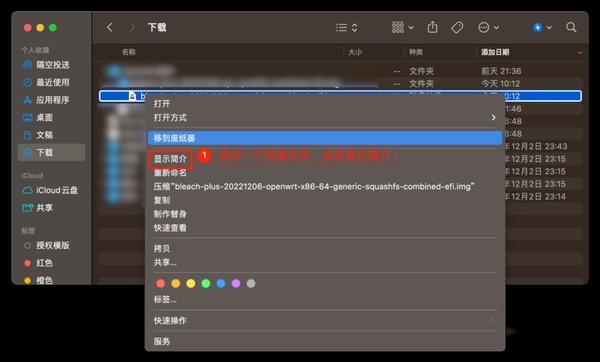Screen dimensions: 600x362
Task: Open the more actions ellipsis menu
Action: point(488,28)
